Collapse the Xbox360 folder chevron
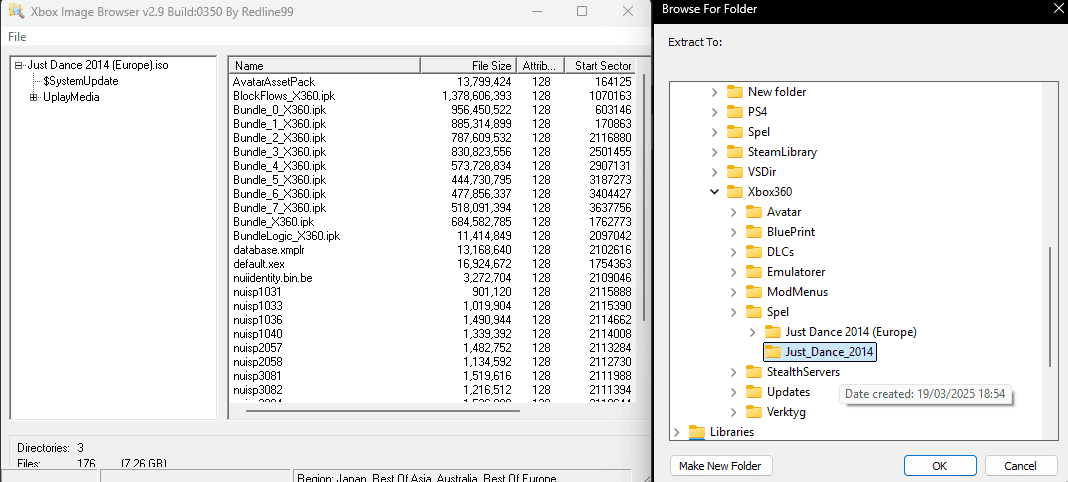The image size is (1068, 482). 714,192
